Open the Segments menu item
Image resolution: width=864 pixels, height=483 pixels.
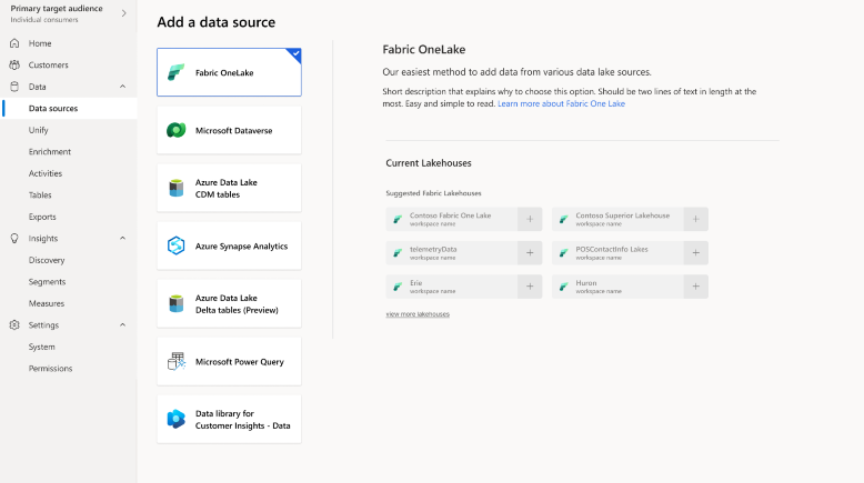(47, 282)
